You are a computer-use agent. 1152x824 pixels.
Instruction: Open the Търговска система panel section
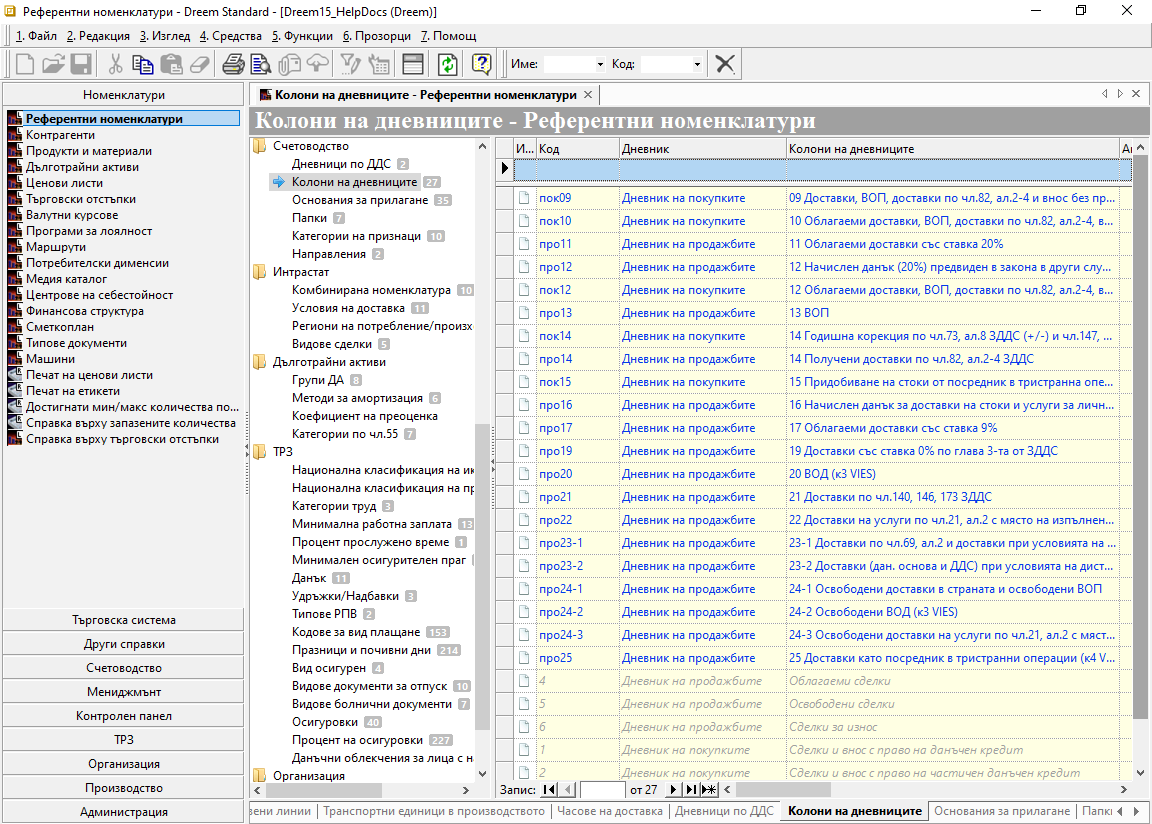pyautogui.click(x=124, y=620)
